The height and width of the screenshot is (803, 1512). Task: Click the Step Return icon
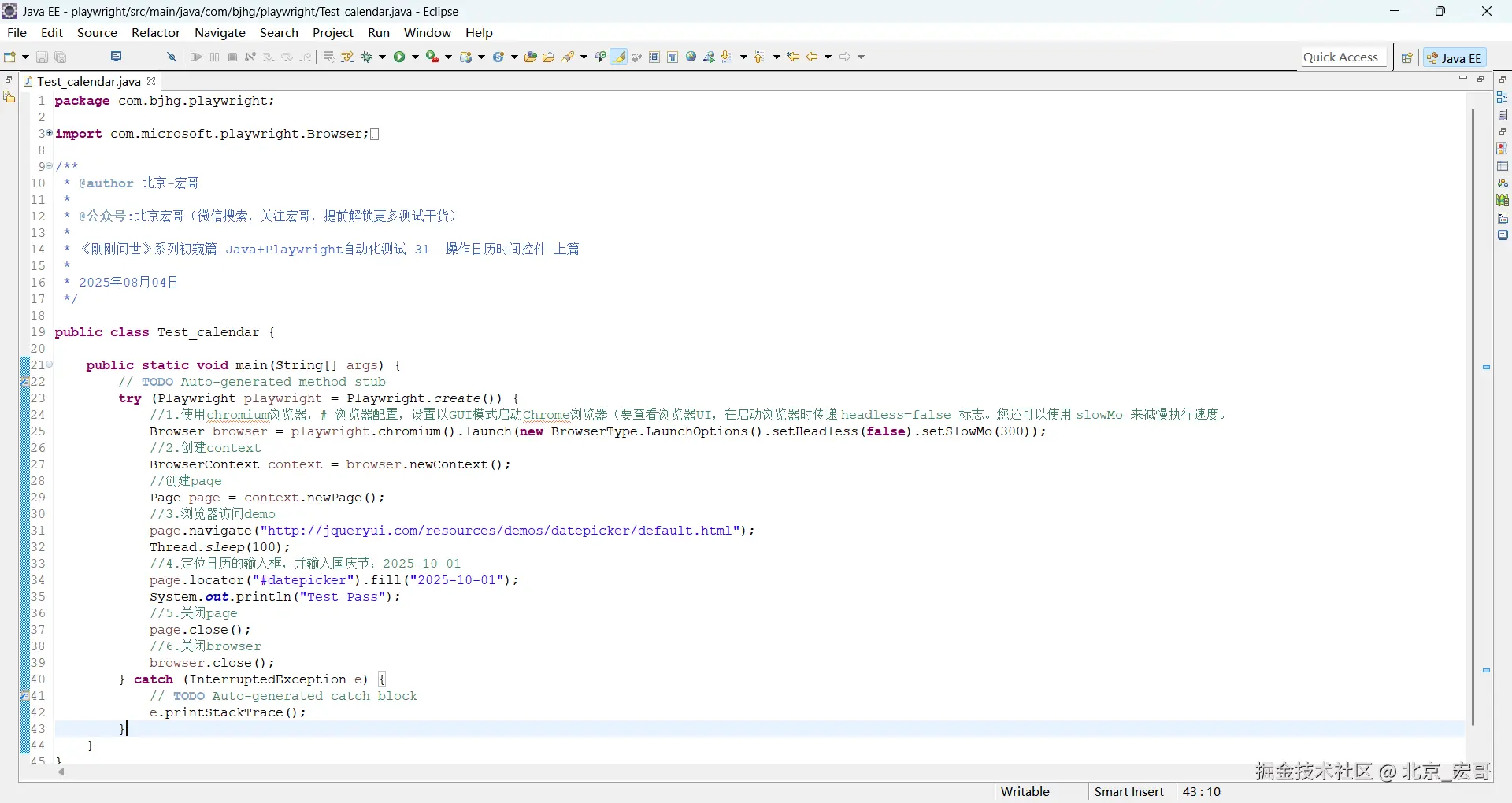point(306,57)
